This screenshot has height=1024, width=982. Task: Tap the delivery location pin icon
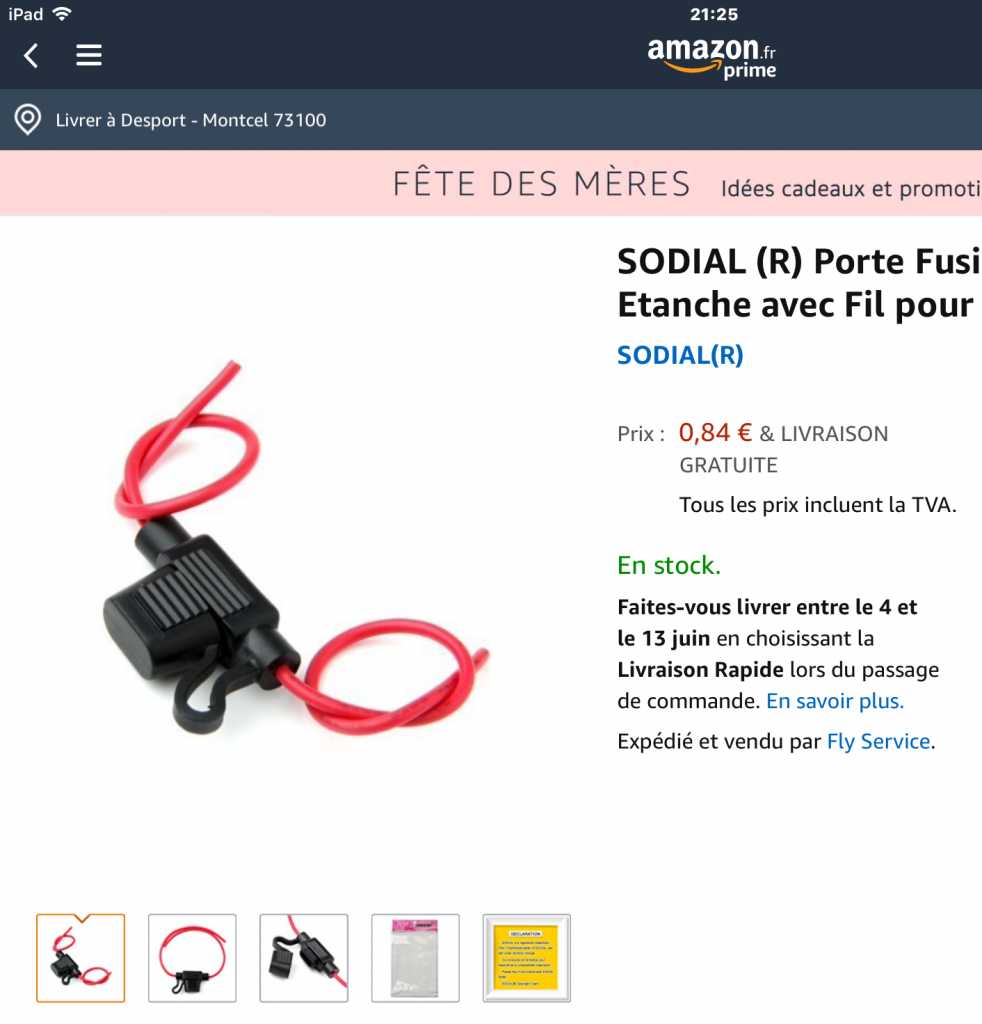click(x=27, y=120)
